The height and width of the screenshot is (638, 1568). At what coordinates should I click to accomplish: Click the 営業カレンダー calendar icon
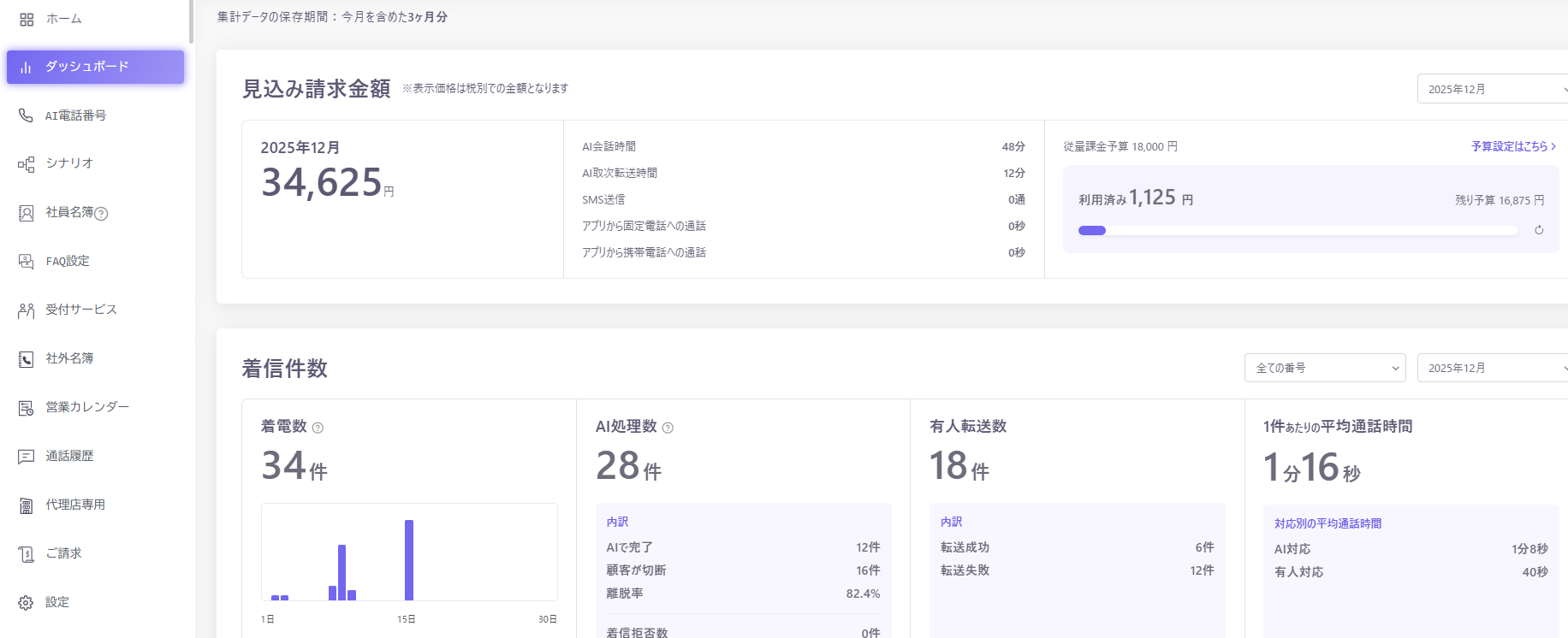point(27,408)
